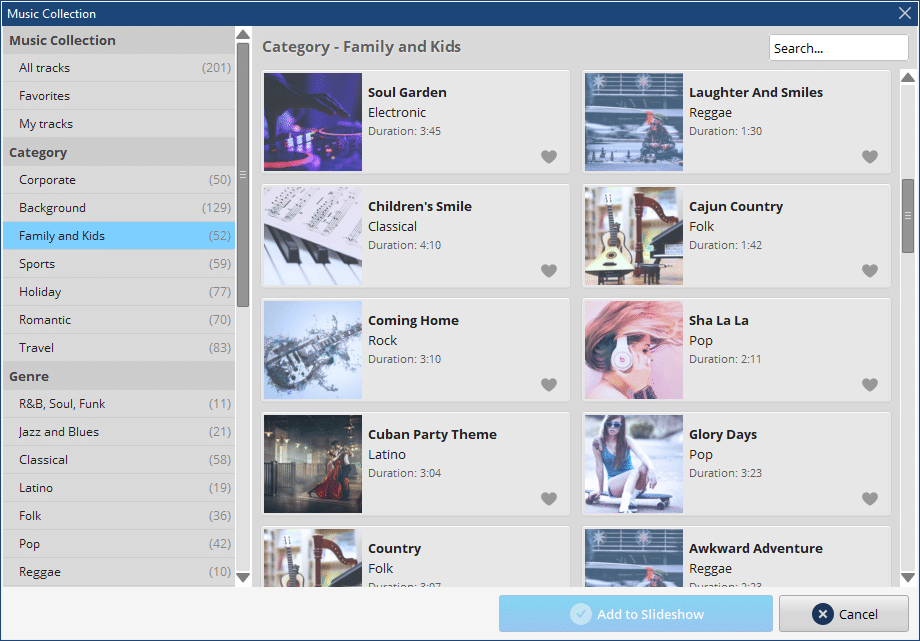Select the Travel category
Image resolution: width=920 pixels, height=641 pixels.
119,348
